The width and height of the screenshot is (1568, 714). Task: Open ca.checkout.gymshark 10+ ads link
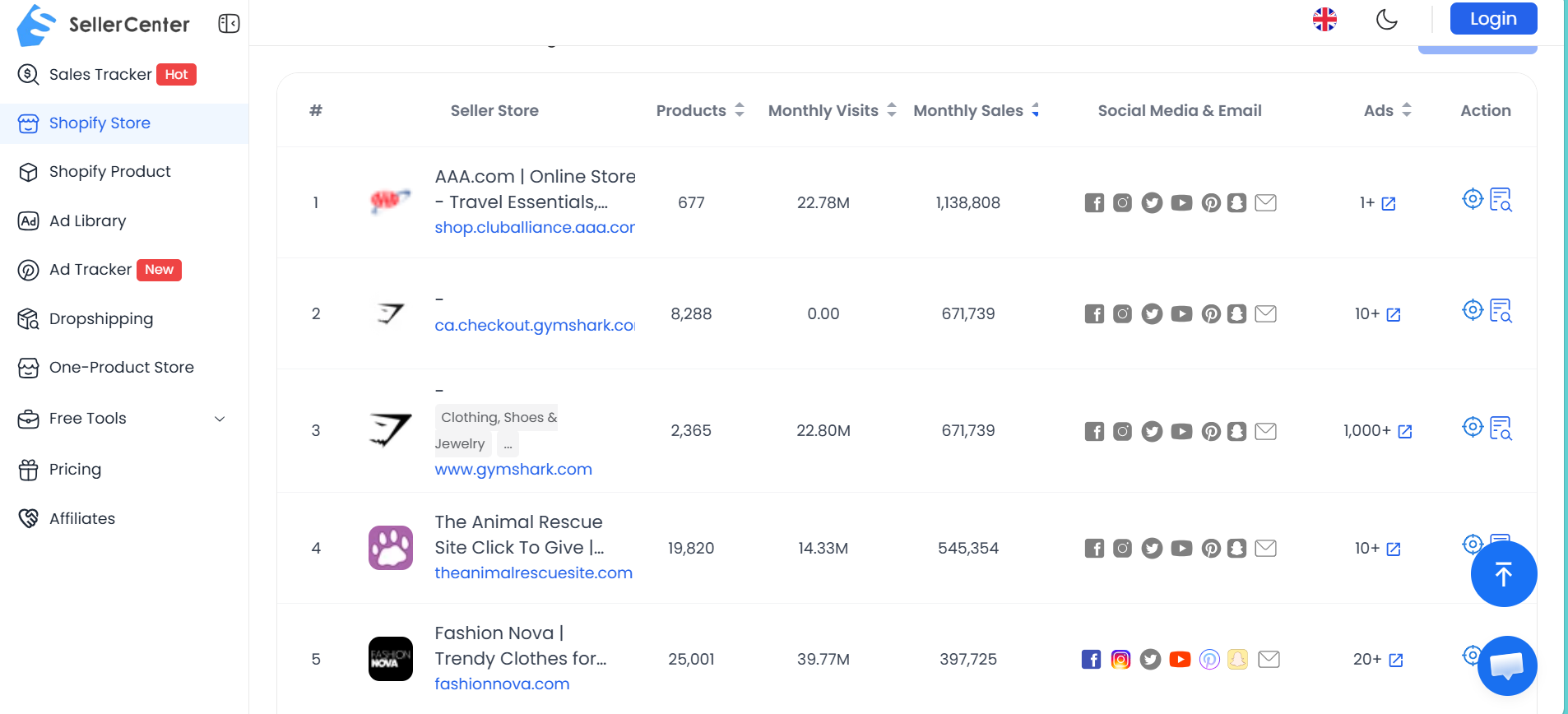point(1394,315)
